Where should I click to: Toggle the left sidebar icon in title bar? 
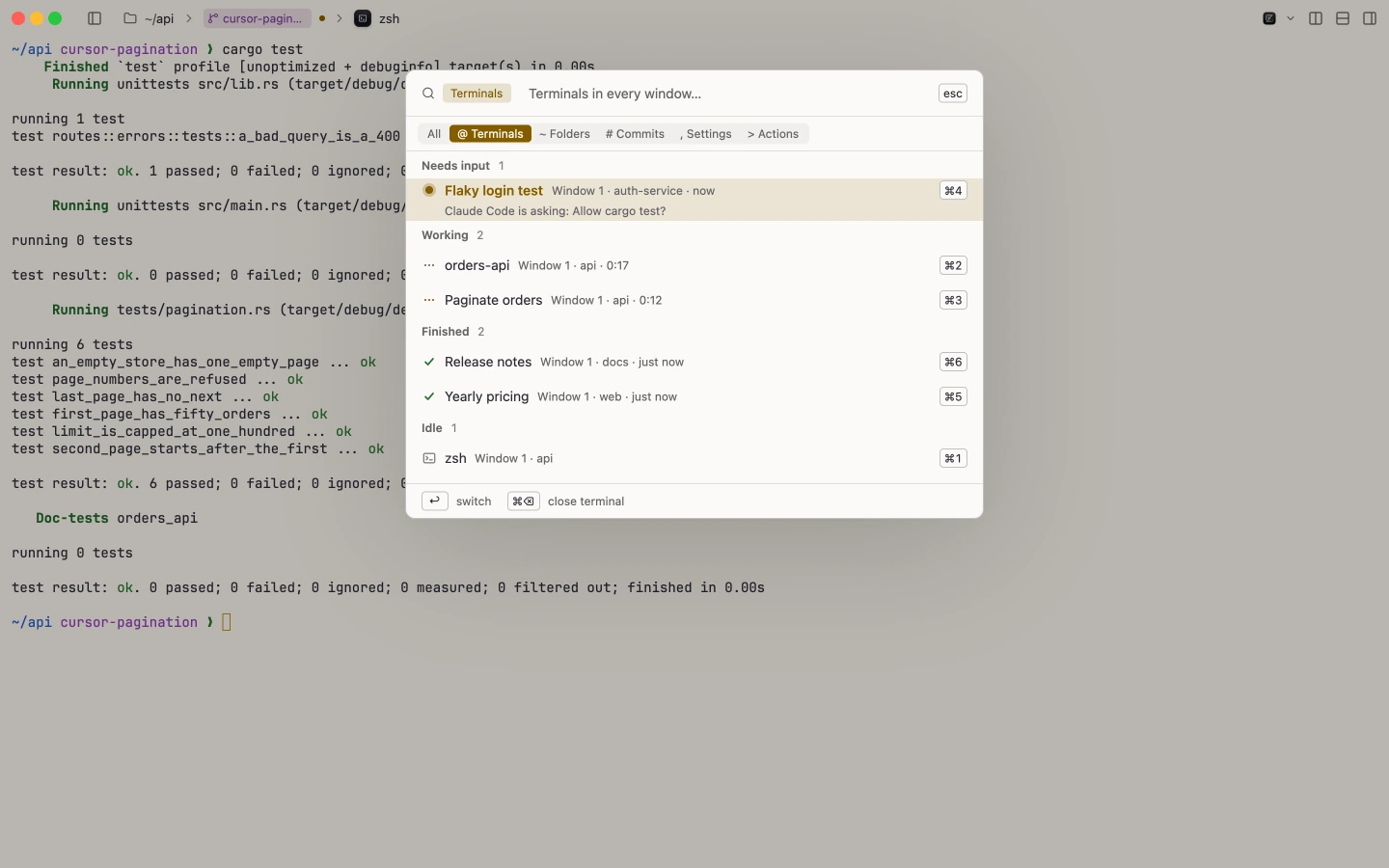click(x=95, y=18)
